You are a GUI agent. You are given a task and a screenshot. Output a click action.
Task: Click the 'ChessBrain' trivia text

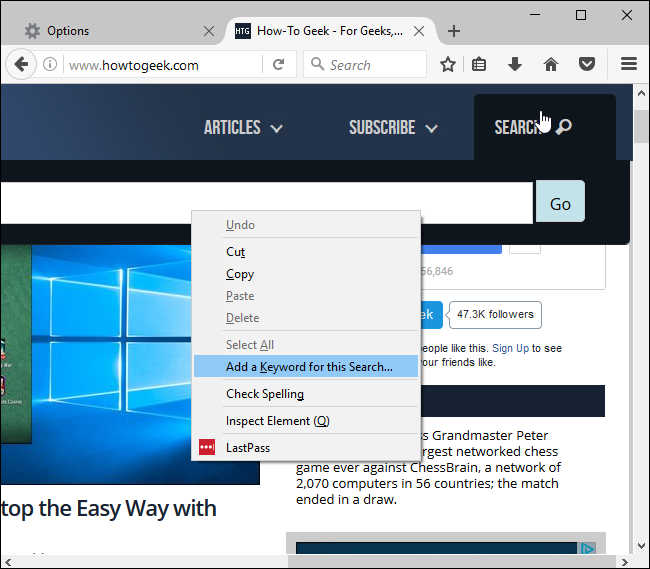(445, 467)
